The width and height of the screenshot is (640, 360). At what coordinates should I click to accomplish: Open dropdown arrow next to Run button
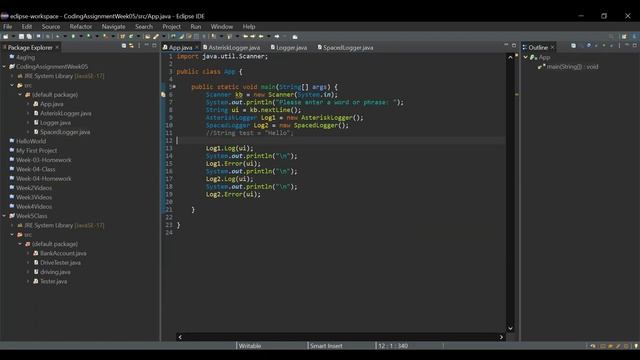point(81,36)
